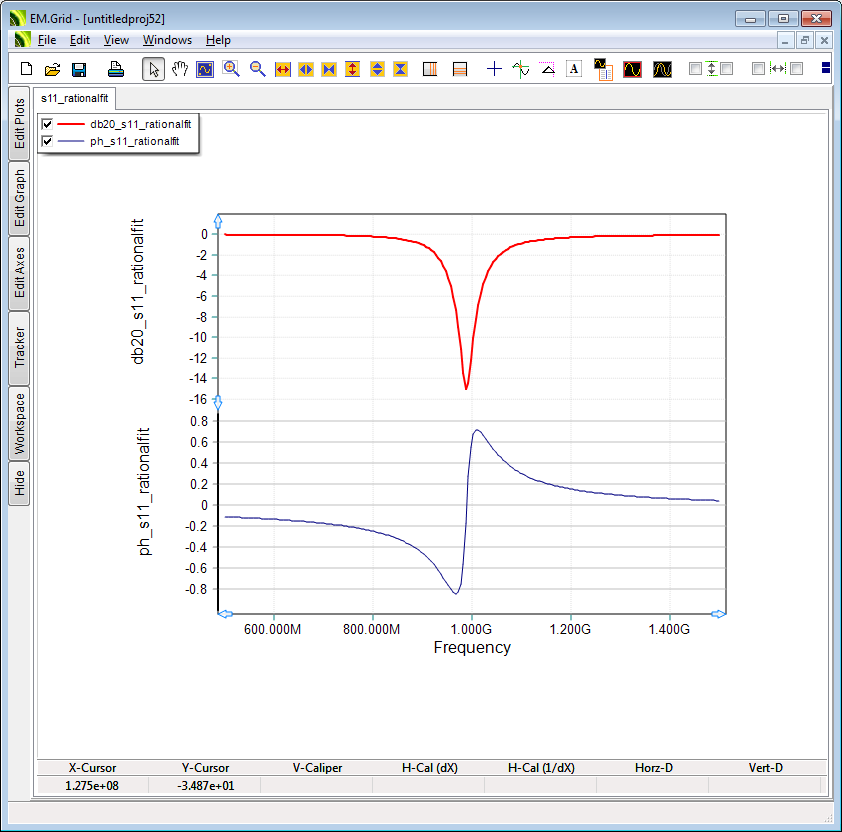Uncheck the db20_s11_rationalfit legend checkbox
The height and width of the screenshot is (832, 842).
point(47,124)
